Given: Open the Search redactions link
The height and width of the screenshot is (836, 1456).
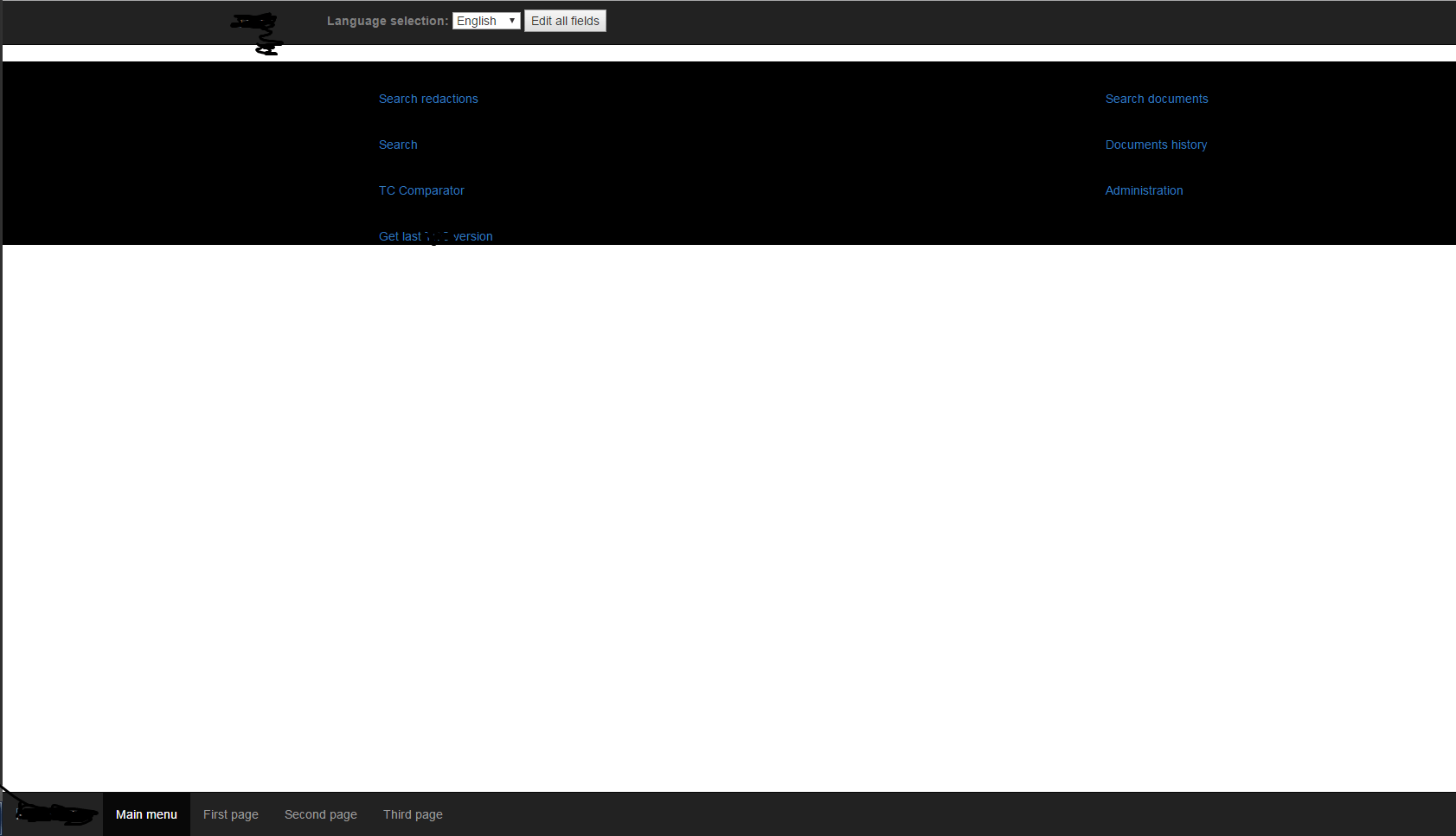Looking at the screenshot, I should (x=428, y=99).
